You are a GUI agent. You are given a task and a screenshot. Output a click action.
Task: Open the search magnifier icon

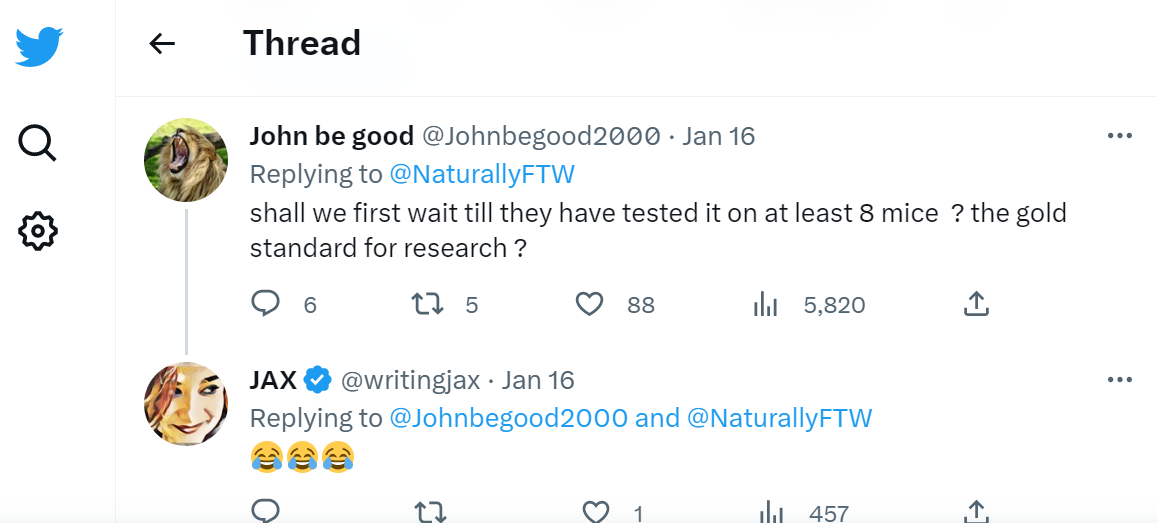(38, 143)
